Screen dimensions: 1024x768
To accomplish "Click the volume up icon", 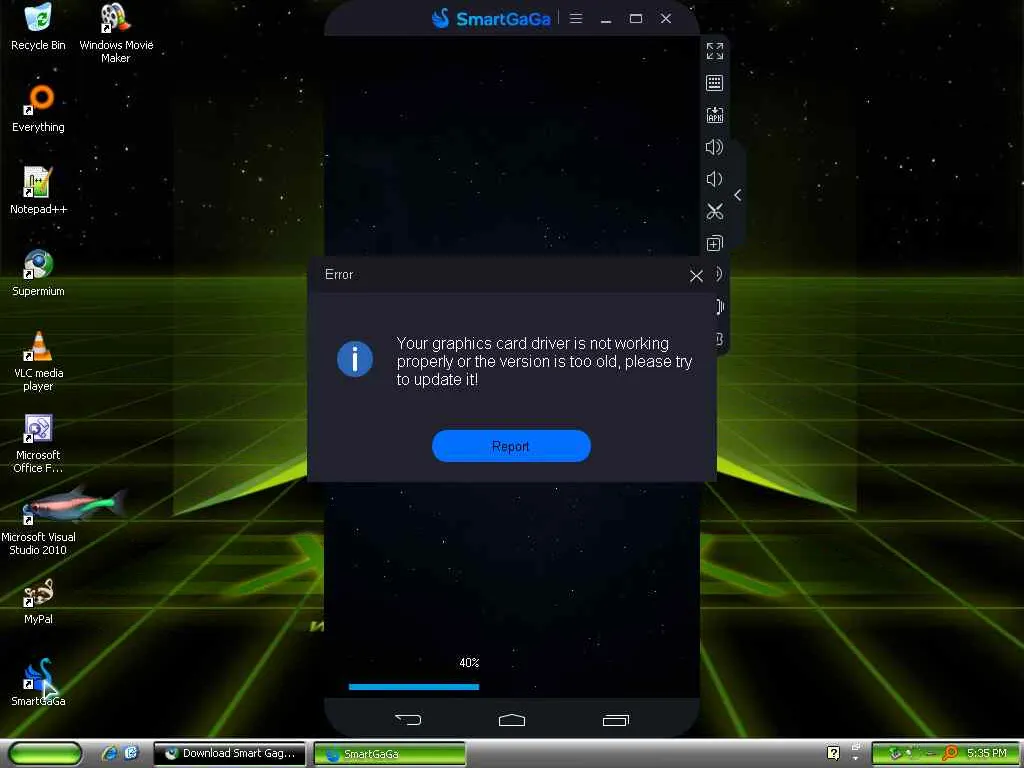I will [714, 147].
